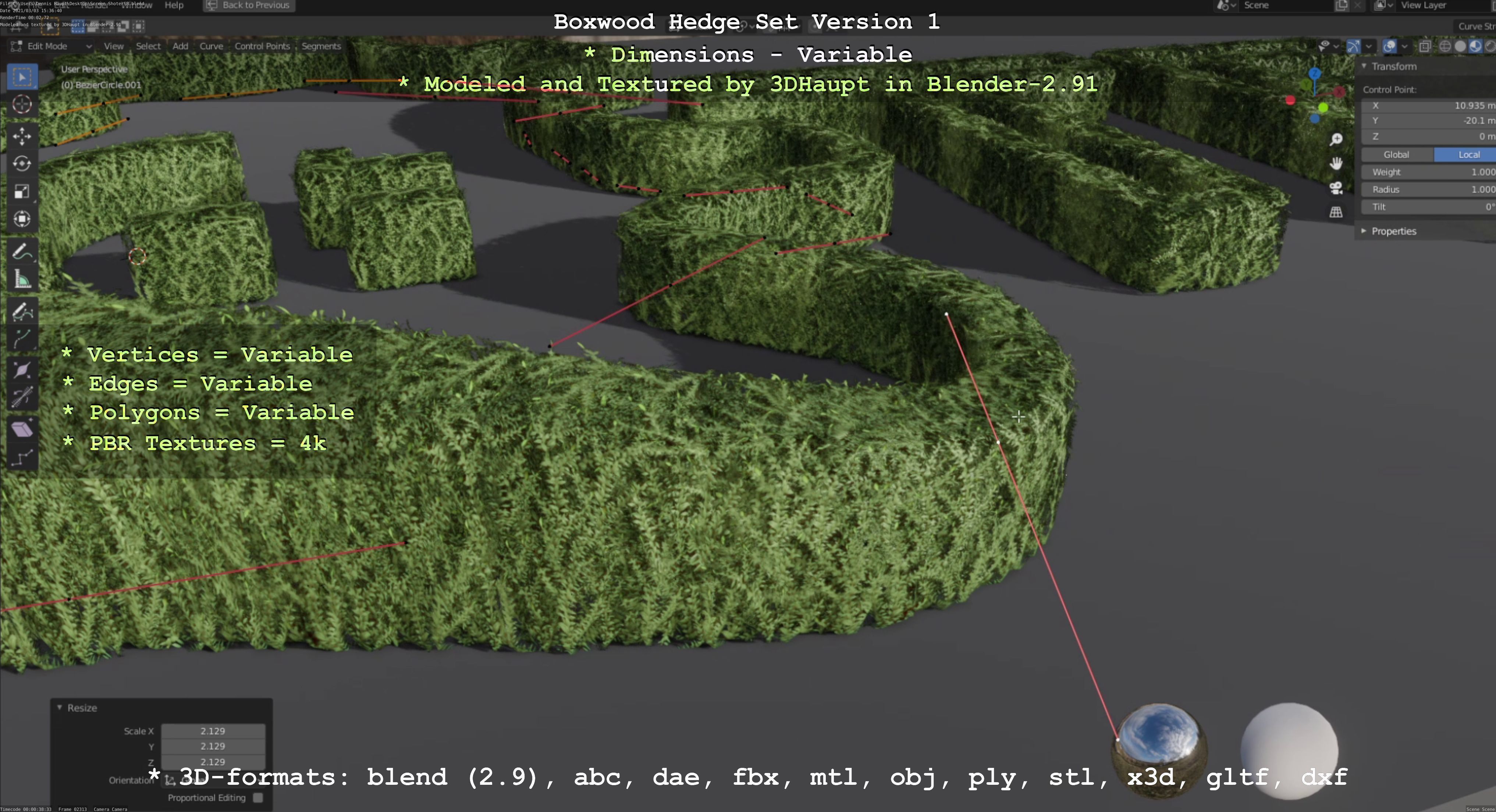
Task: Pick the Scale tool
Action: (x=22, y=192)
